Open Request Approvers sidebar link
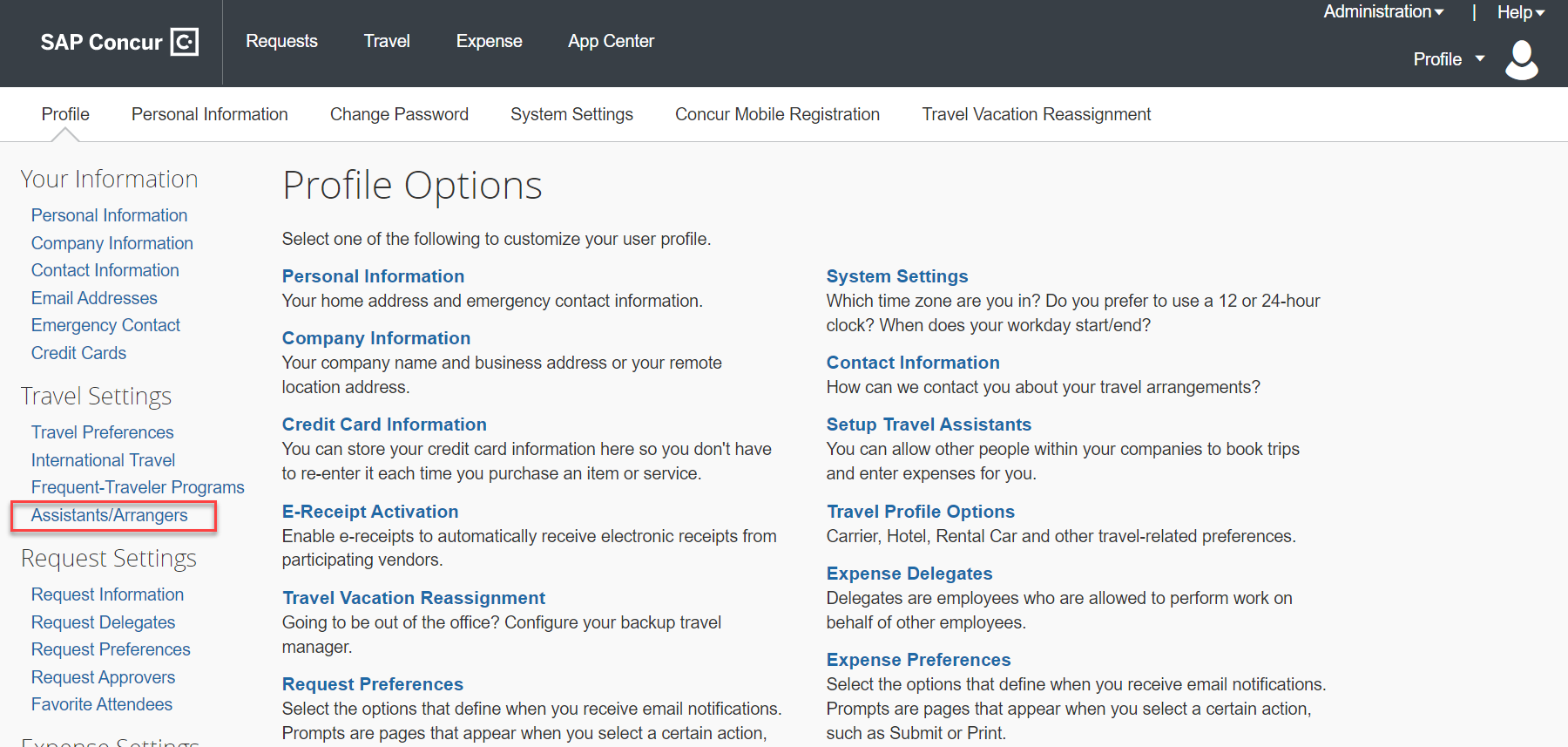This screenshot has width=1568, height=747. pyautogui.click(x=103, y=677)
